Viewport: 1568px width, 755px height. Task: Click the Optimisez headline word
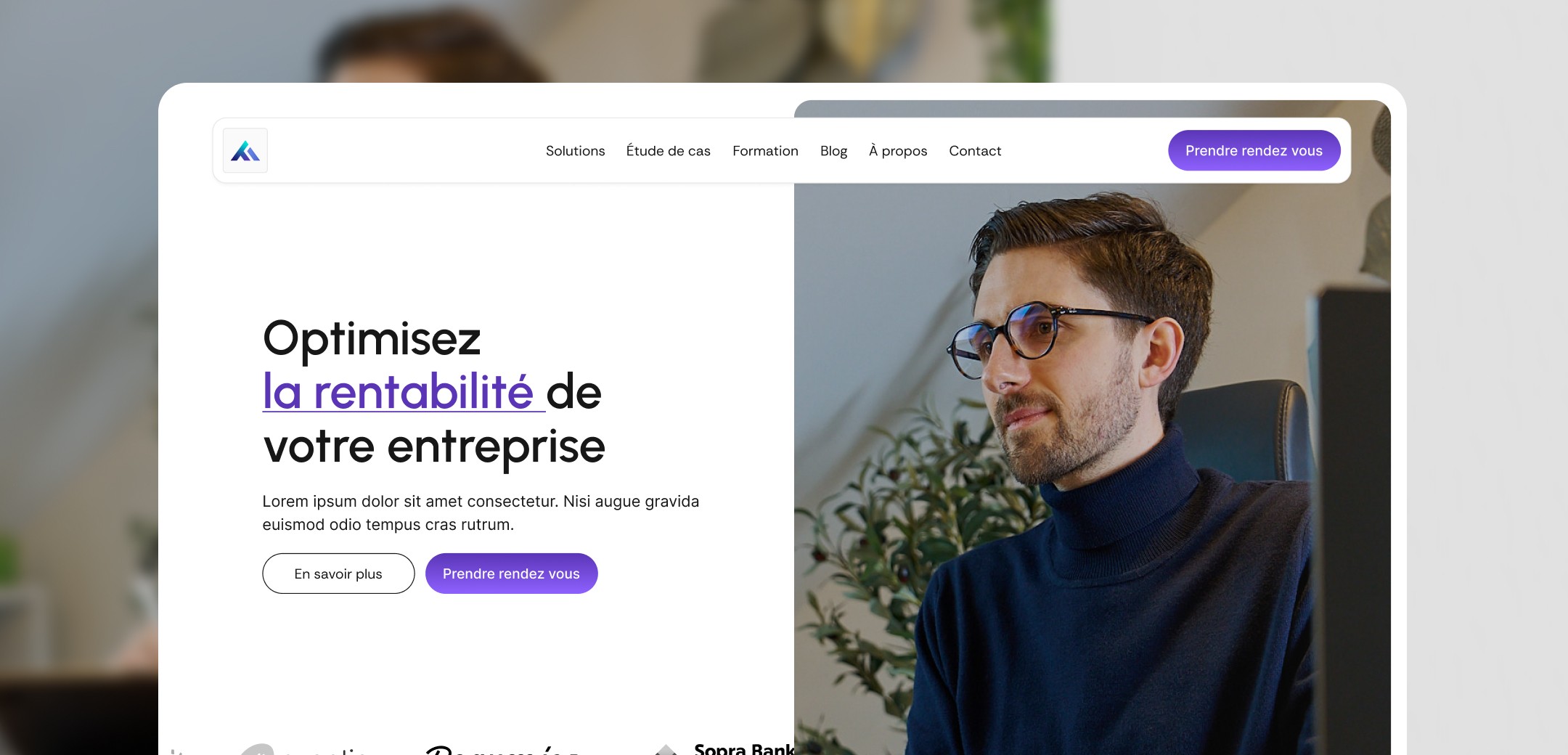tap(372, 338)
